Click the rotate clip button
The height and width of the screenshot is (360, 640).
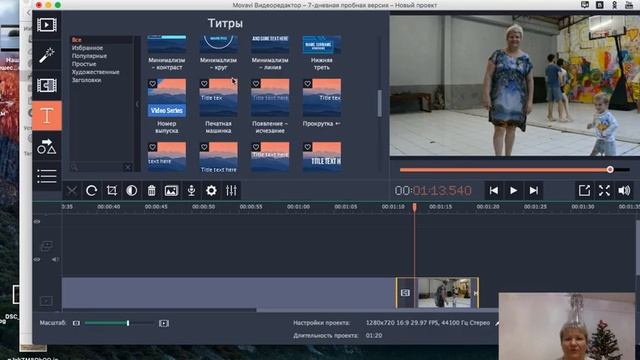coord(91,191)
